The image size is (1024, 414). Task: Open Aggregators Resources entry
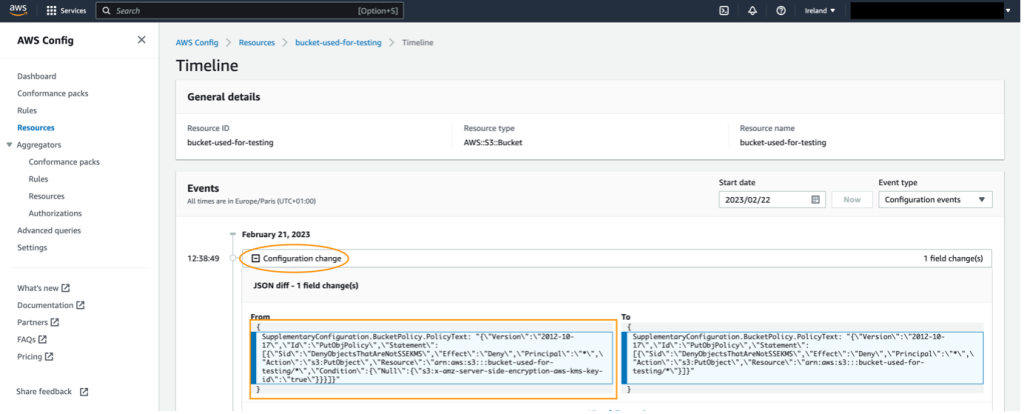pos(46,196)
